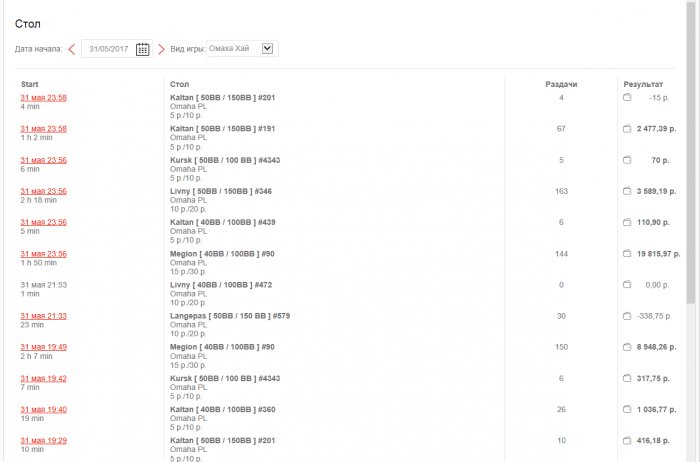Click the hands count 144
Viewport: 700px width, 462px height.
[561, 254]
